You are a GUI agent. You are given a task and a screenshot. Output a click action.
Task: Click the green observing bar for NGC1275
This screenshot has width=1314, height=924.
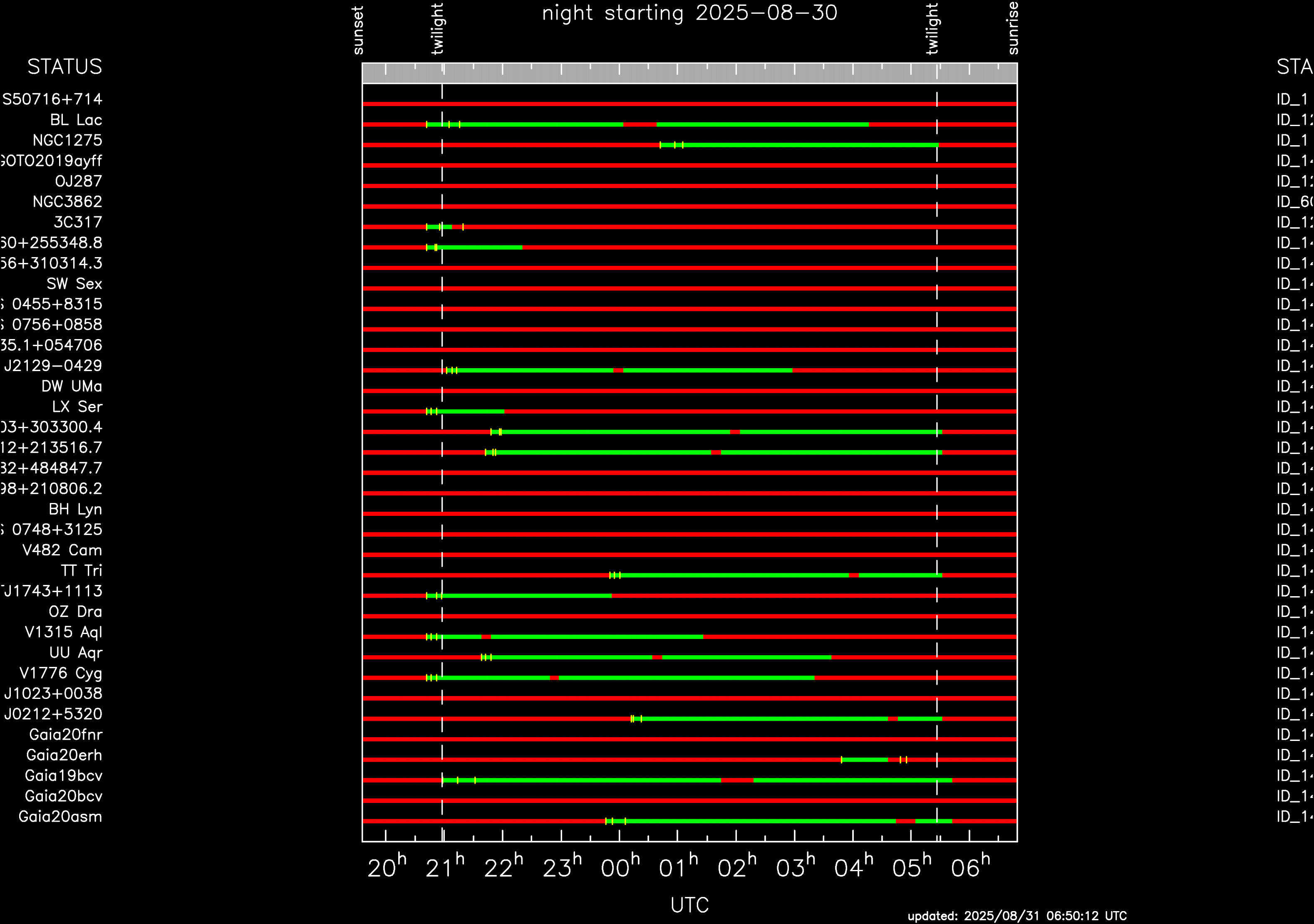tap(801, 145)
